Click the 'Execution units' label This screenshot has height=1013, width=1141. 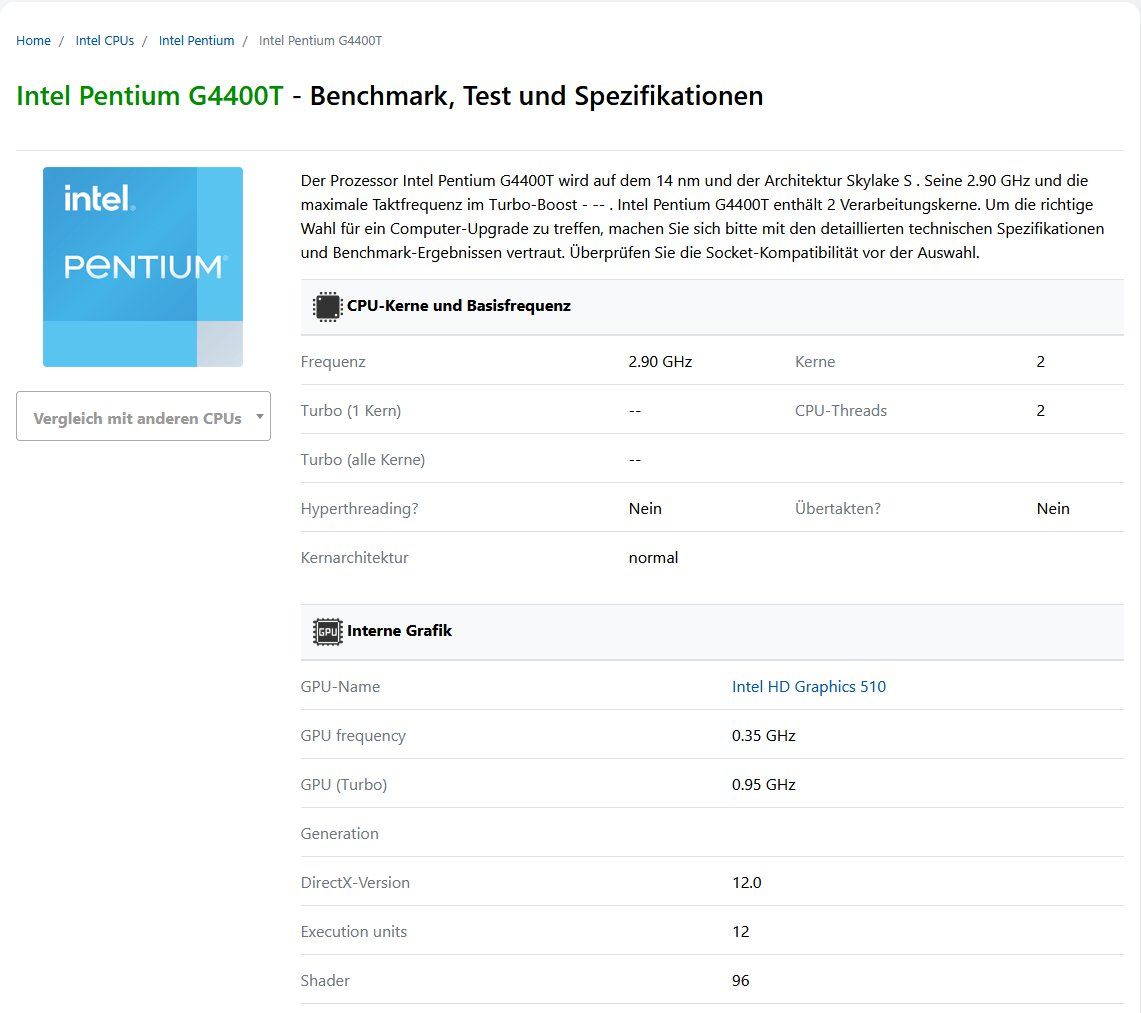[x=354, y=931]
